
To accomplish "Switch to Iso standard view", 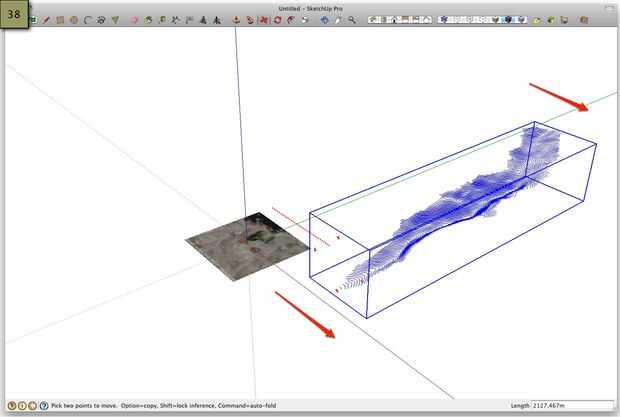I will [373, 19].
